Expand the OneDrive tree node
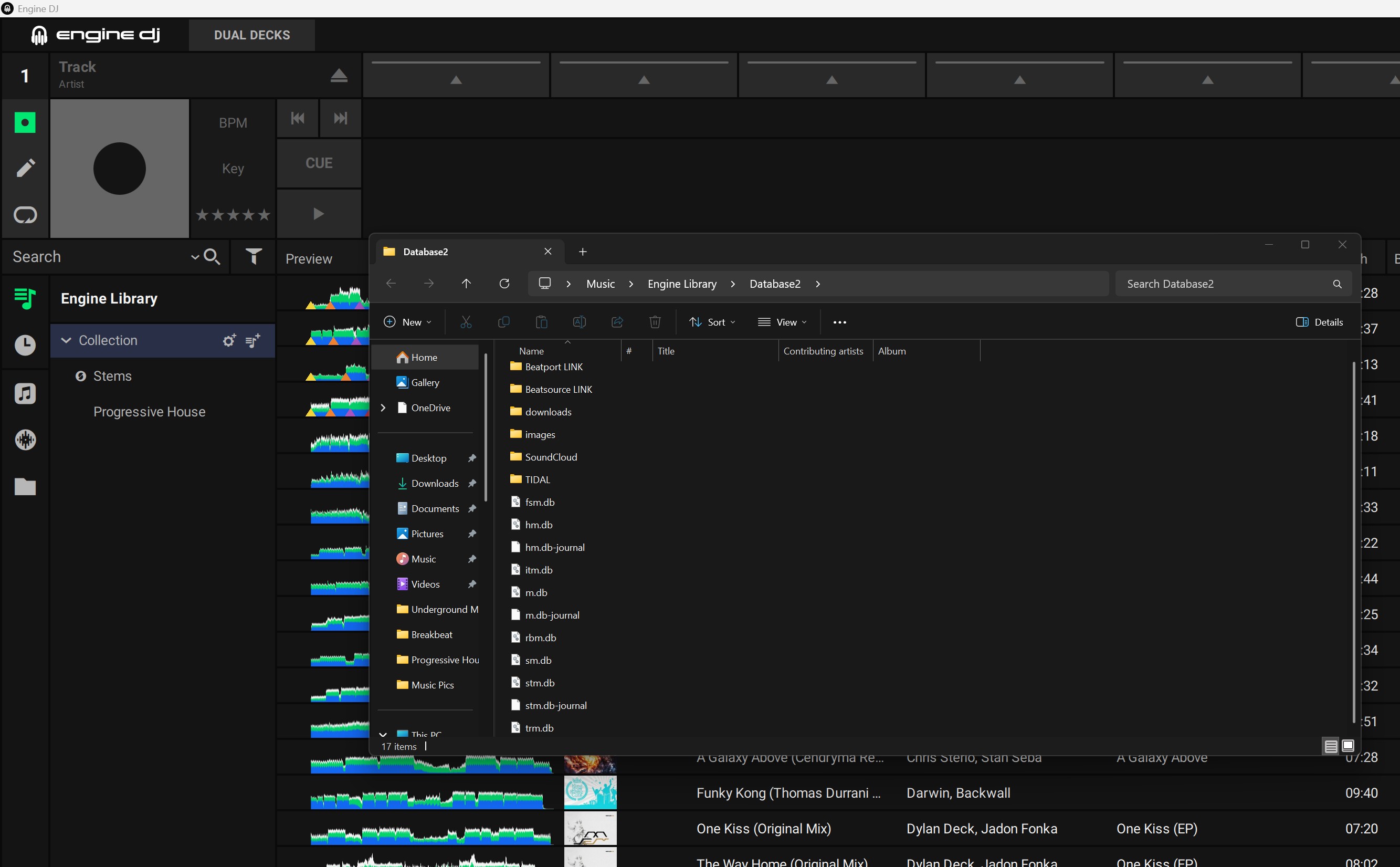Image resolution: width=1400 pixels, height=867 pixels. coord(383,408)
